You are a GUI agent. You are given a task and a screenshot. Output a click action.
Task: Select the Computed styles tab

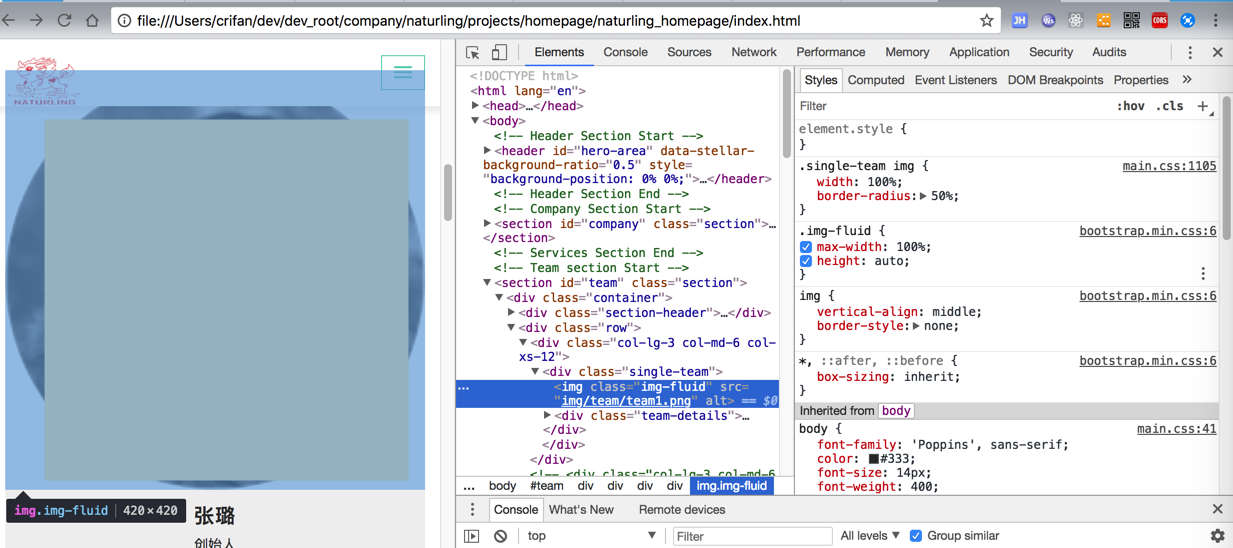point(876,80)
